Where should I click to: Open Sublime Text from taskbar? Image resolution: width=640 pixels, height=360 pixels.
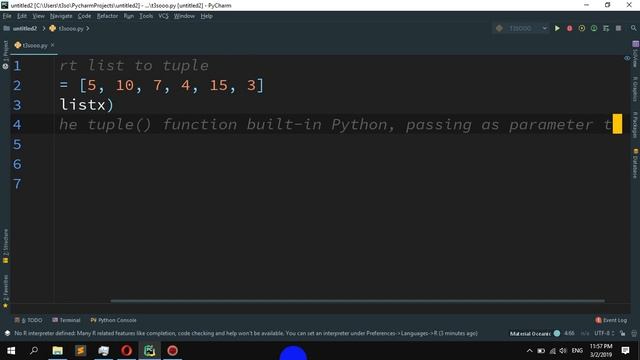80,351
